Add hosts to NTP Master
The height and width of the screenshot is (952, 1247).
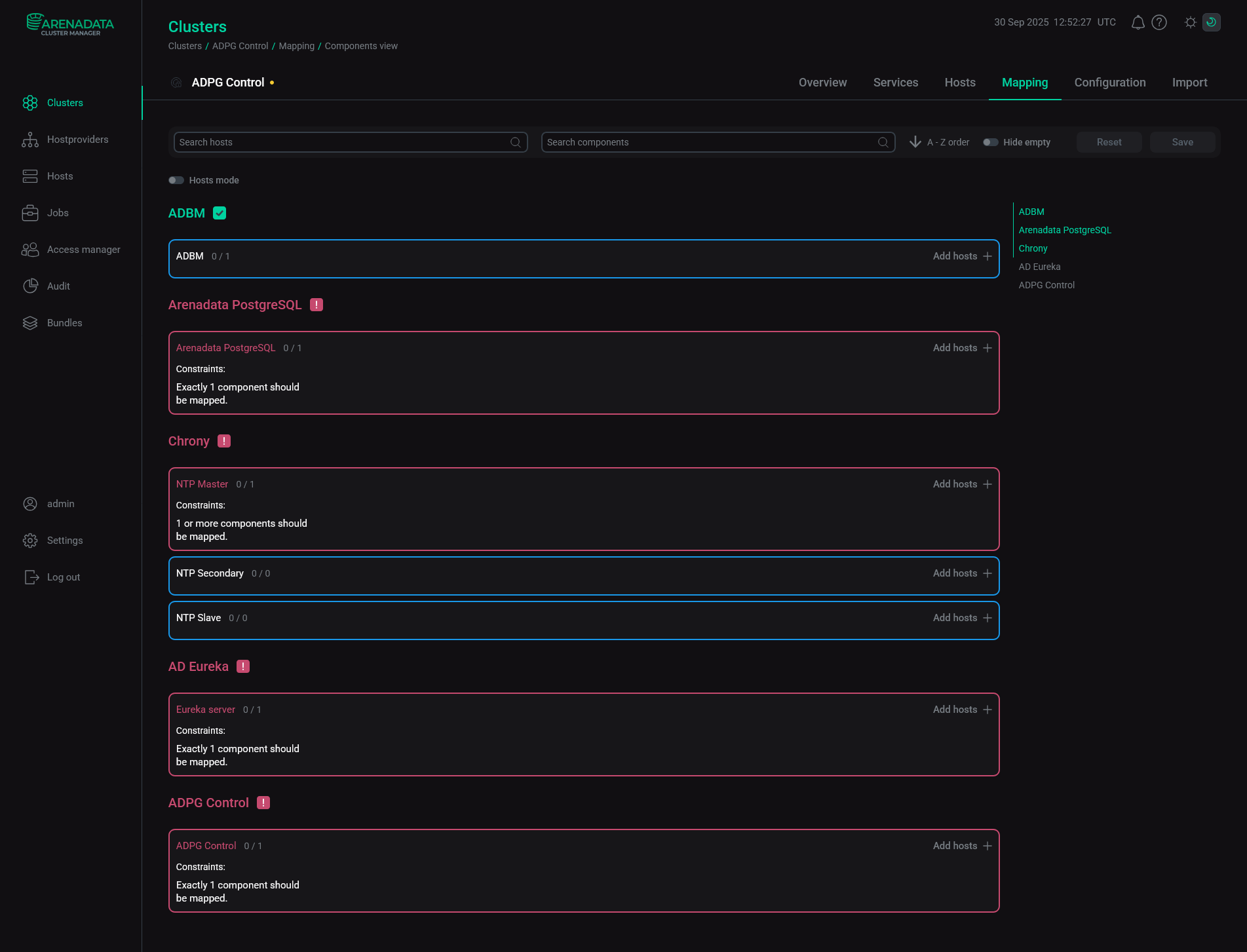click(961, 484)
